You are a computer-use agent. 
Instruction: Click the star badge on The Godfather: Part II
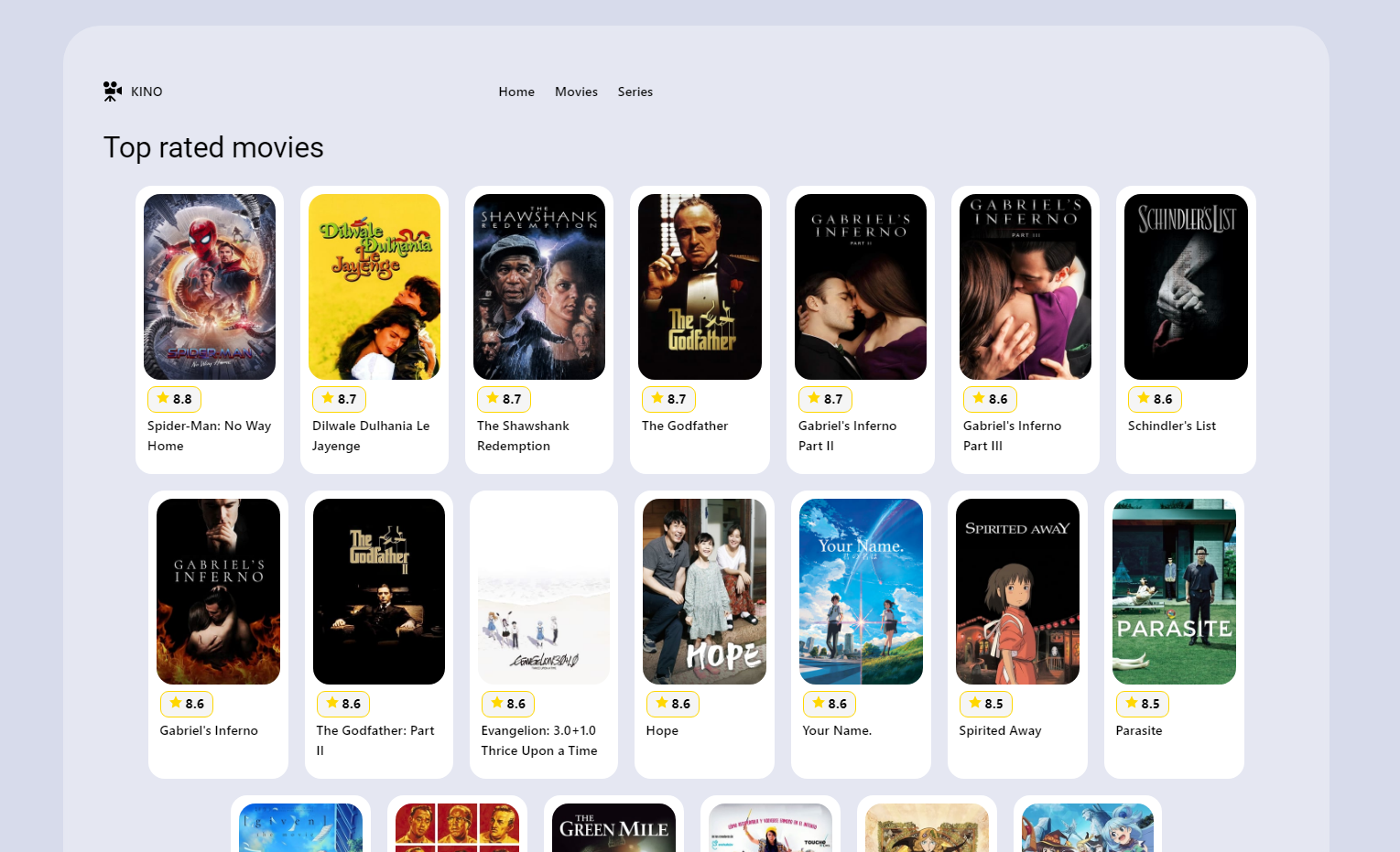coord(343,704)
